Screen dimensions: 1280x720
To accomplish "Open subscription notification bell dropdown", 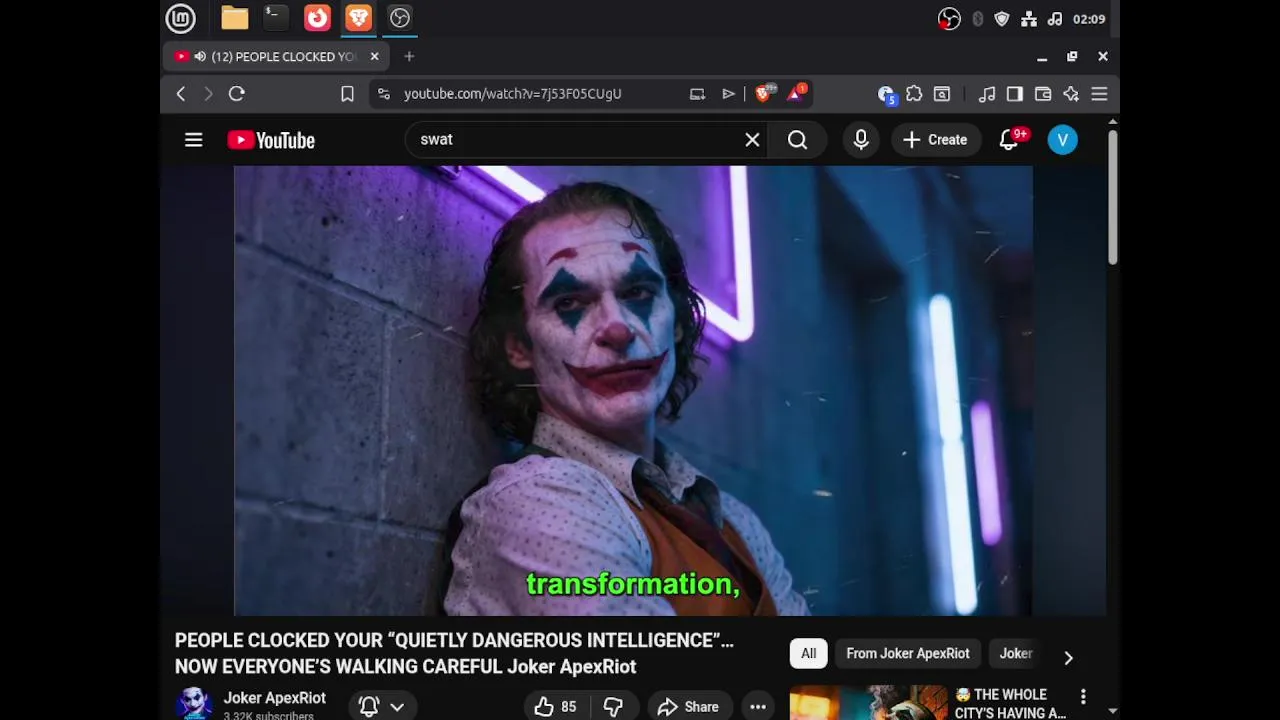I will [x=382, y=706].
